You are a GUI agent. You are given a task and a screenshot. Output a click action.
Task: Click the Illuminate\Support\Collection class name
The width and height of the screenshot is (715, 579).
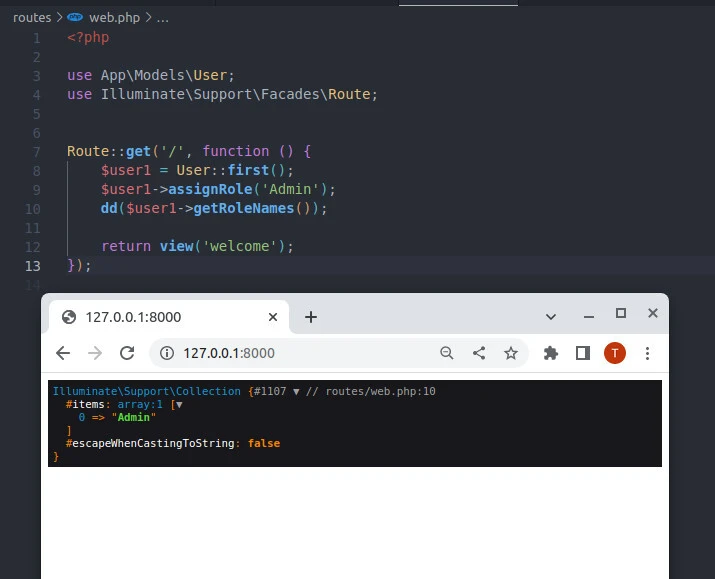point(146,392)
